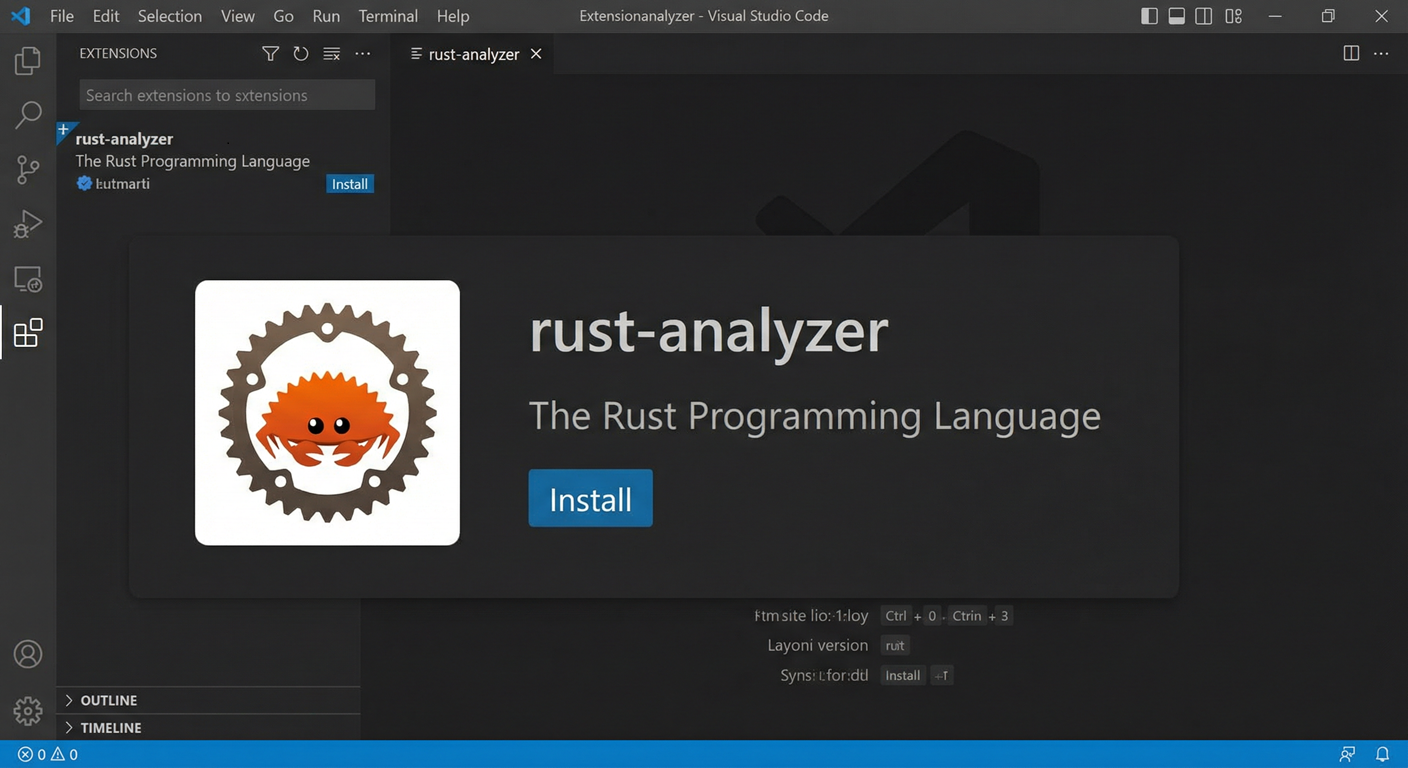Click the publisher name under rust-analyzer

pos(122,184)
